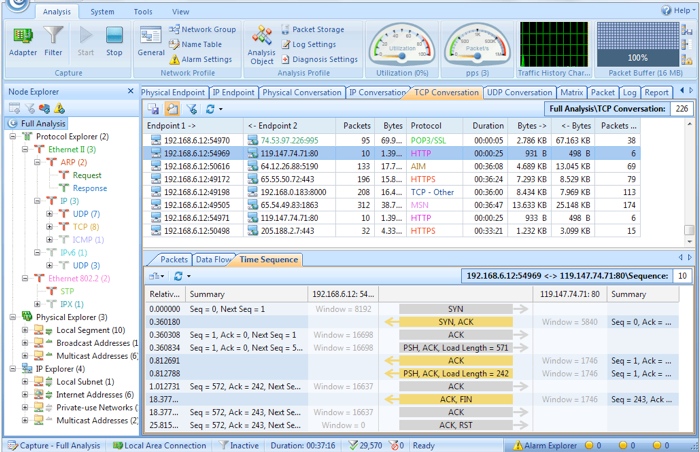
Task: Open the Adapter settings
Action: [23, 41]
